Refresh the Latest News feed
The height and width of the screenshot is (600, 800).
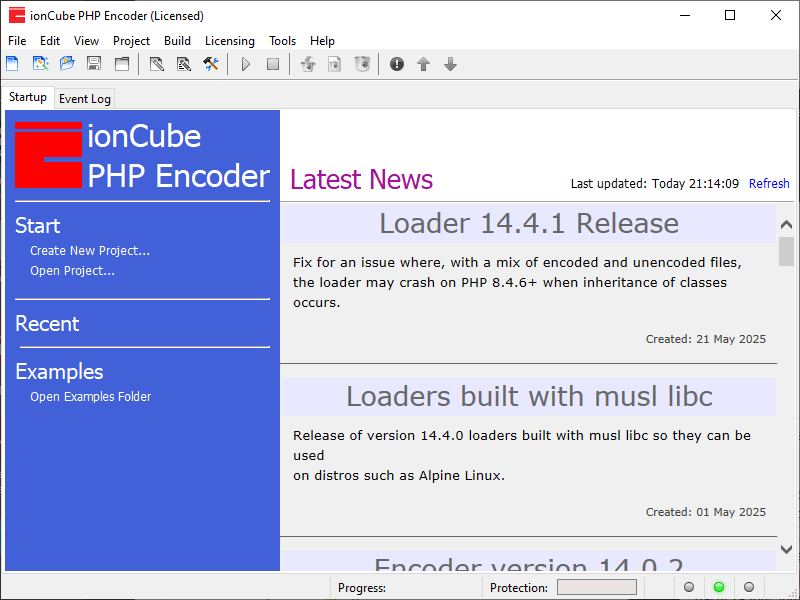(x=769, y=184)
